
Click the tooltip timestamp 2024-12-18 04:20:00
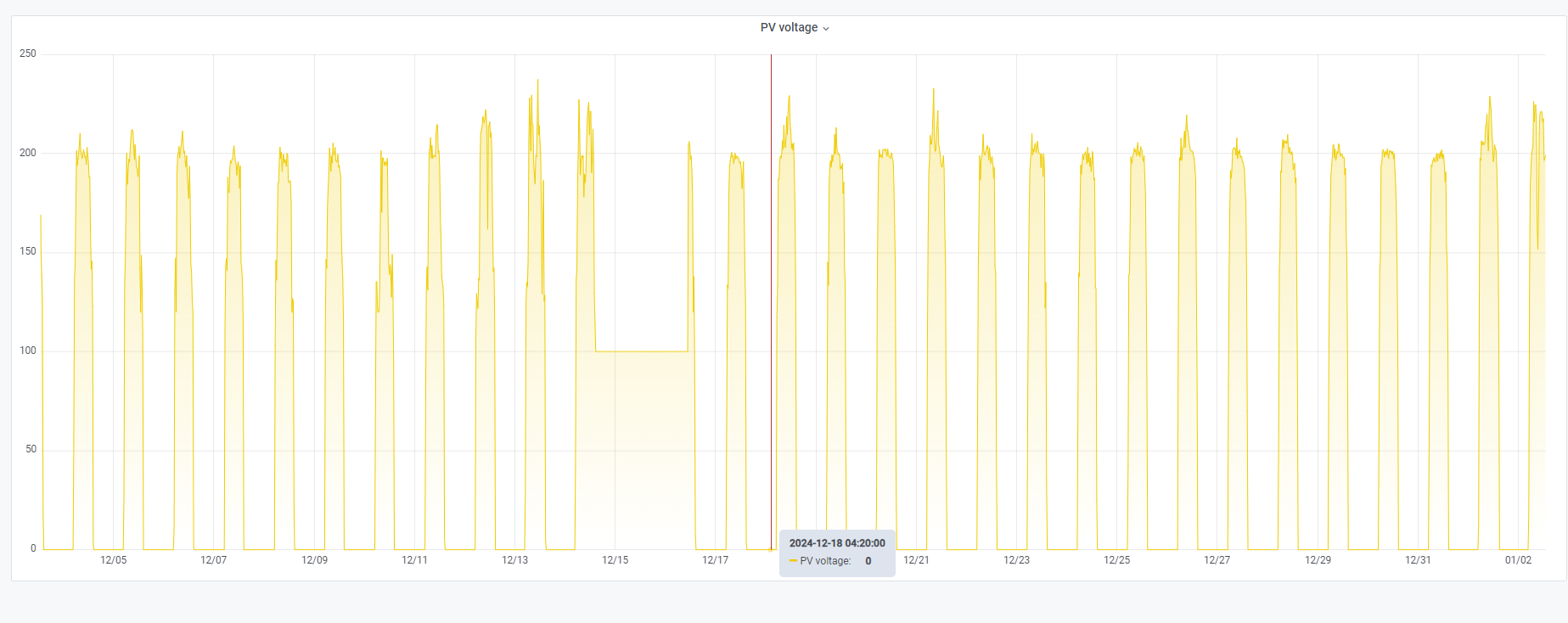837,543
